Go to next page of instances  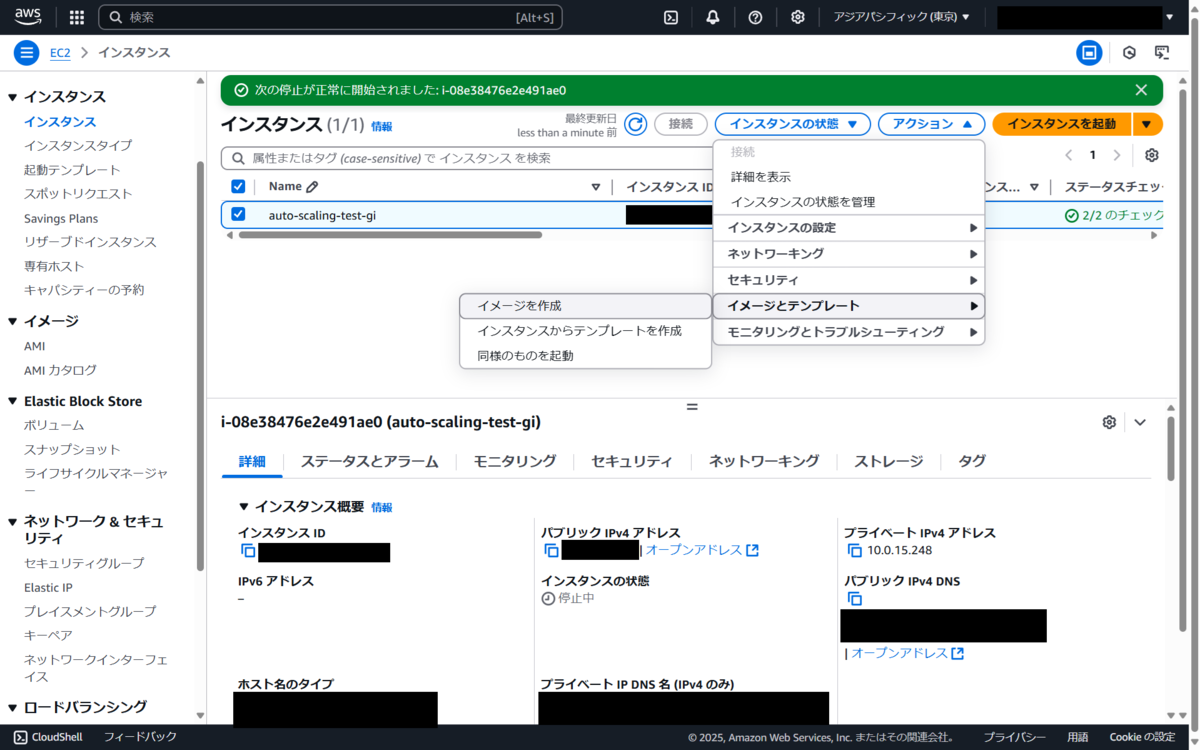tap(1117, 155)
